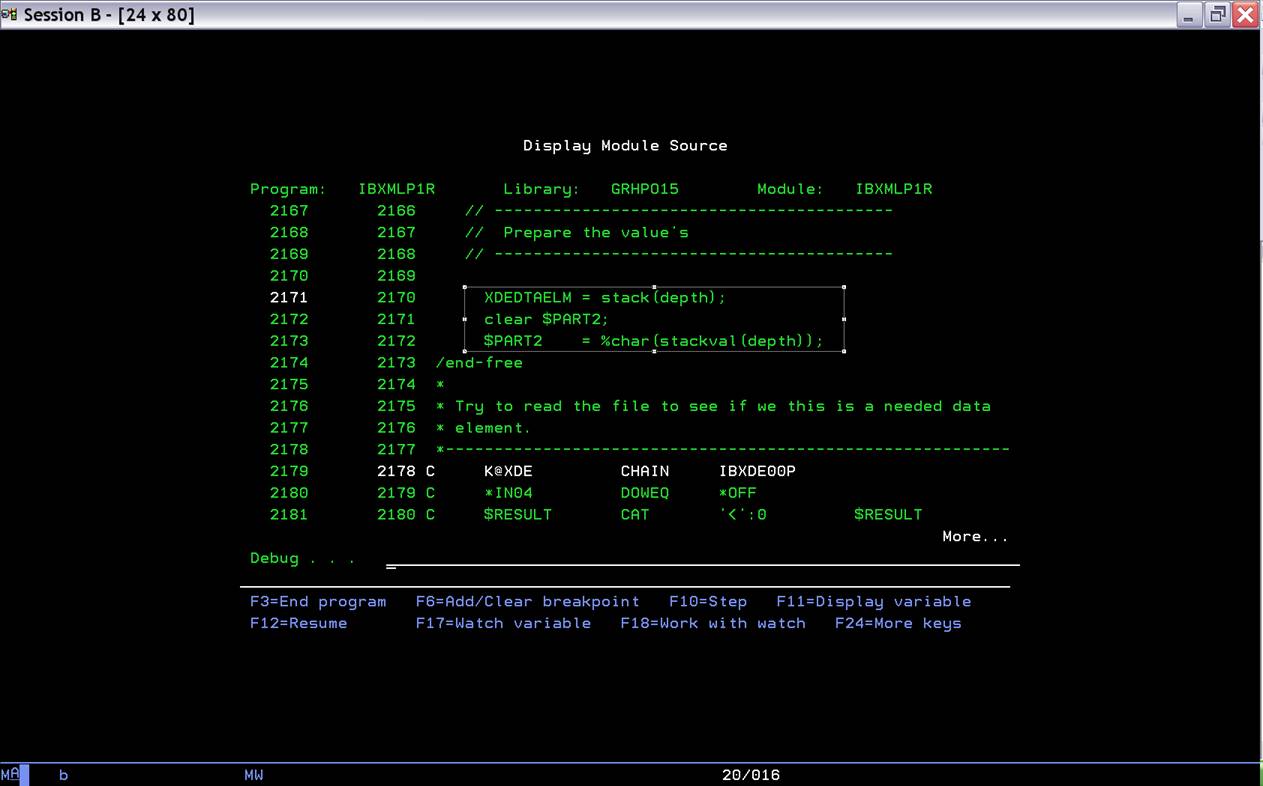Click F11=Display variable
Viewport: 1263px width, 786px height.
pyautogui.click(x=874, y=601)
